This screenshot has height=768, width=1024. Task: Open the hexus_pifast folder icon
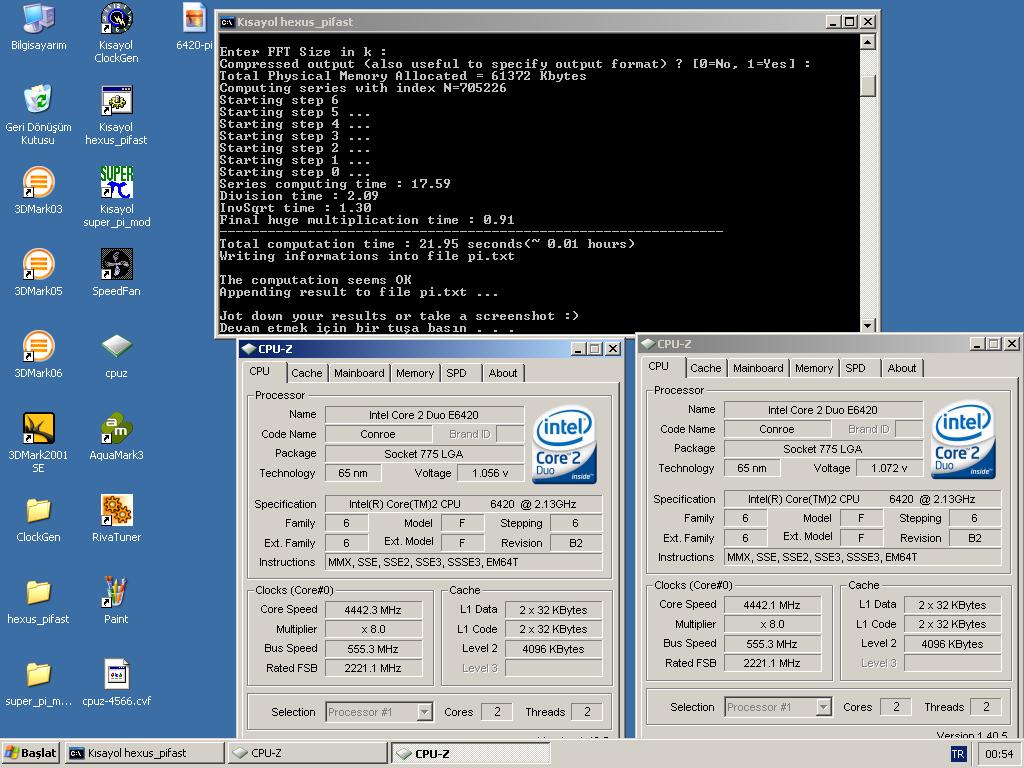pos(38,601)
